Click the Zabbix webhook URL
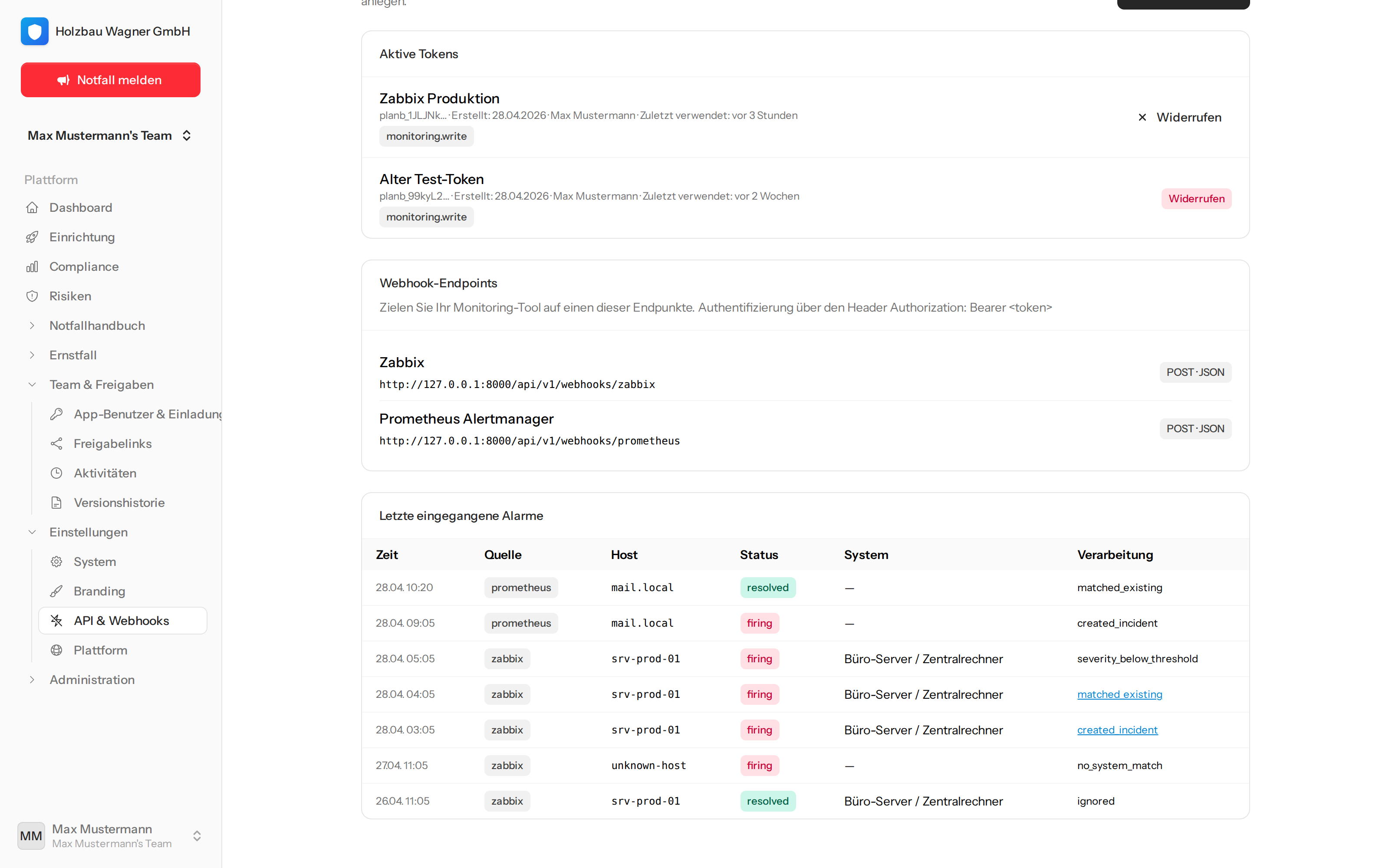The width and height of the screenshot is (1389, 868). pyautogui.click(x=517, y=385)
